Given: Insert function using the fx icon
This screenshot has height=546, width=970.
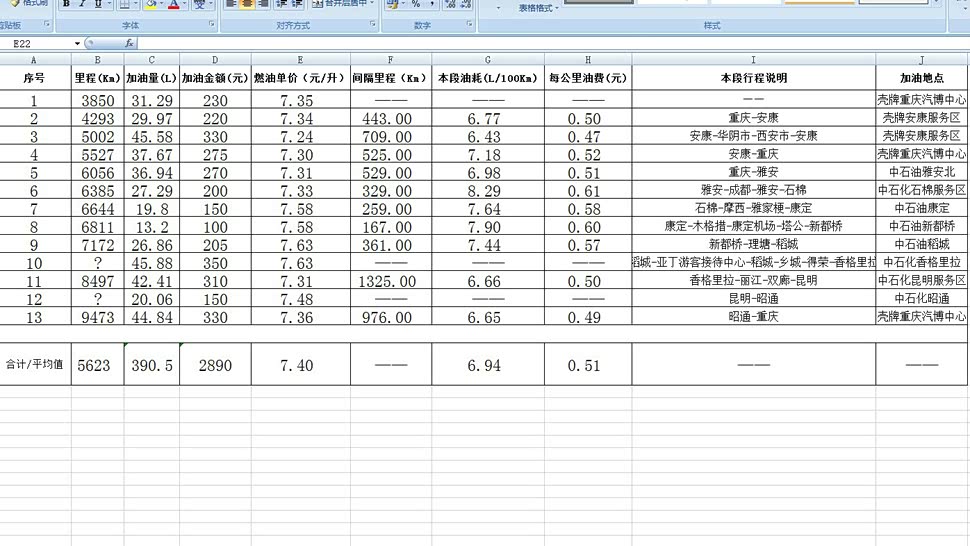Looking at the screenshot, I should click(x=129, y=44).
